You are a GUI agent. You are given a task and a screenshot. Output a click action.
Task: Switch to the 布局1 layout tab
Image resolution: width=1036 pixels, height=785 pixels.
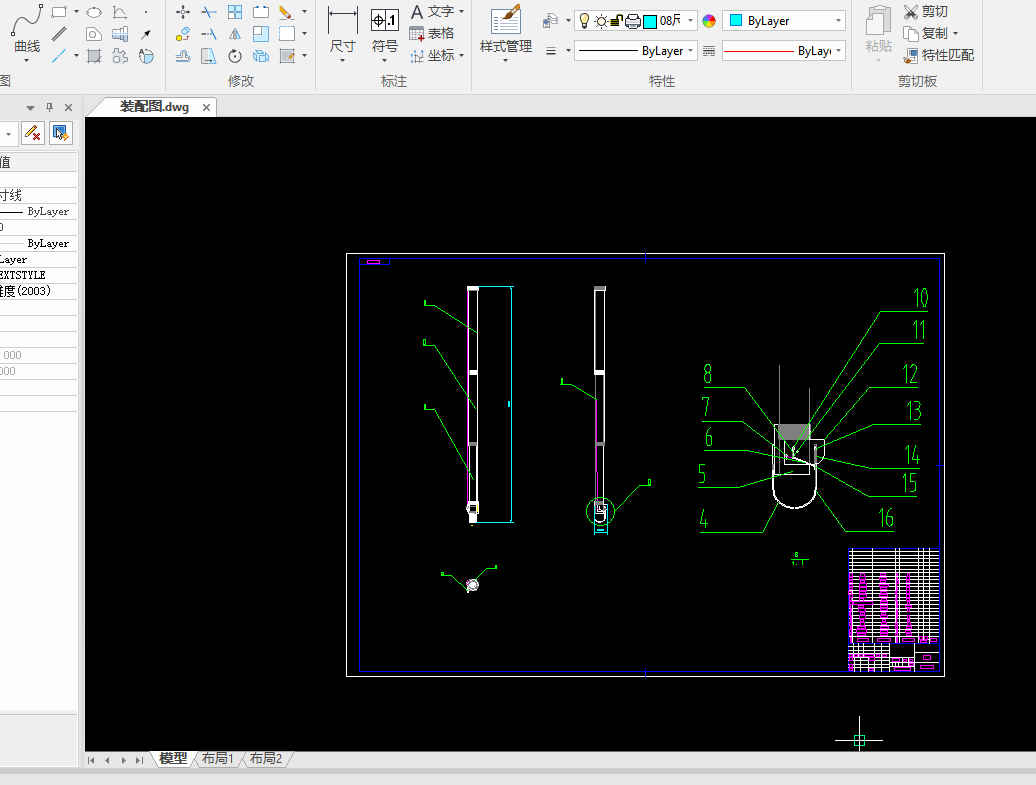(x=217, y=759)
